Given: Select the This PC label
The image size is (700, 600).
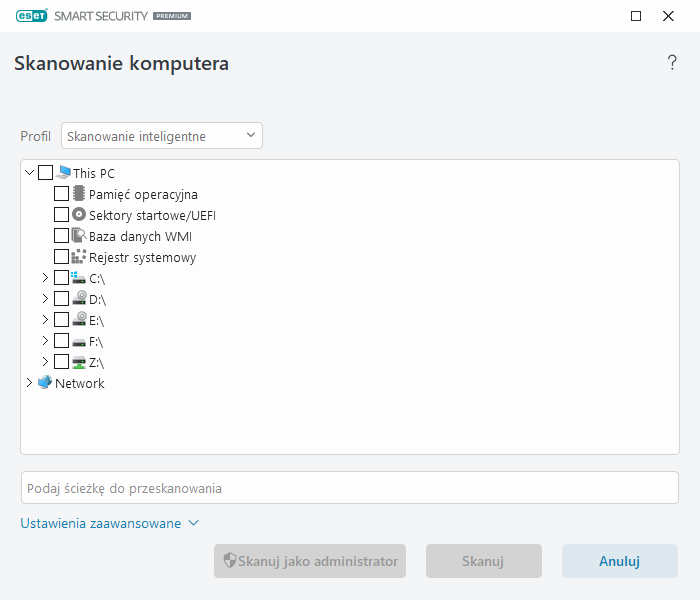Looking at the screenshot, I should point(94,173).
